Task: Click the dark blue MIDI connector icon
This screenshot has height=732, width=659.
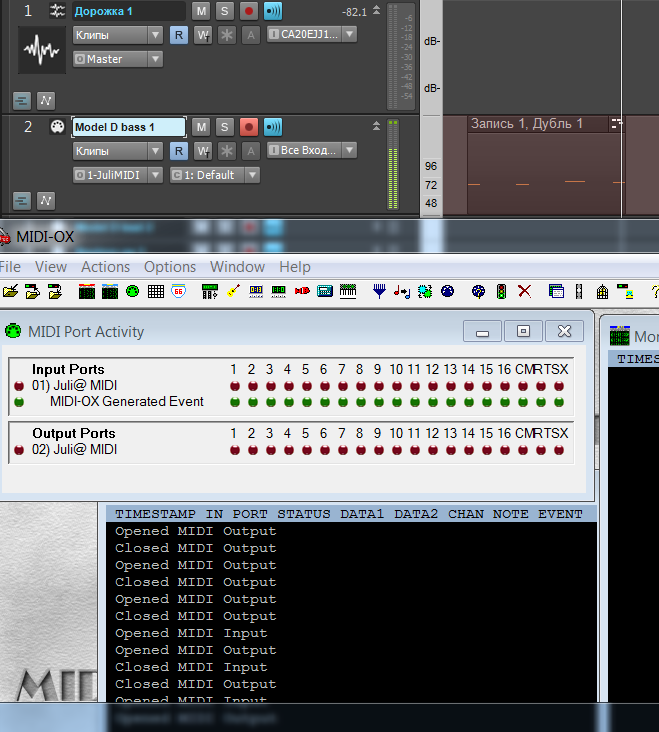Action: click(448, 291)
